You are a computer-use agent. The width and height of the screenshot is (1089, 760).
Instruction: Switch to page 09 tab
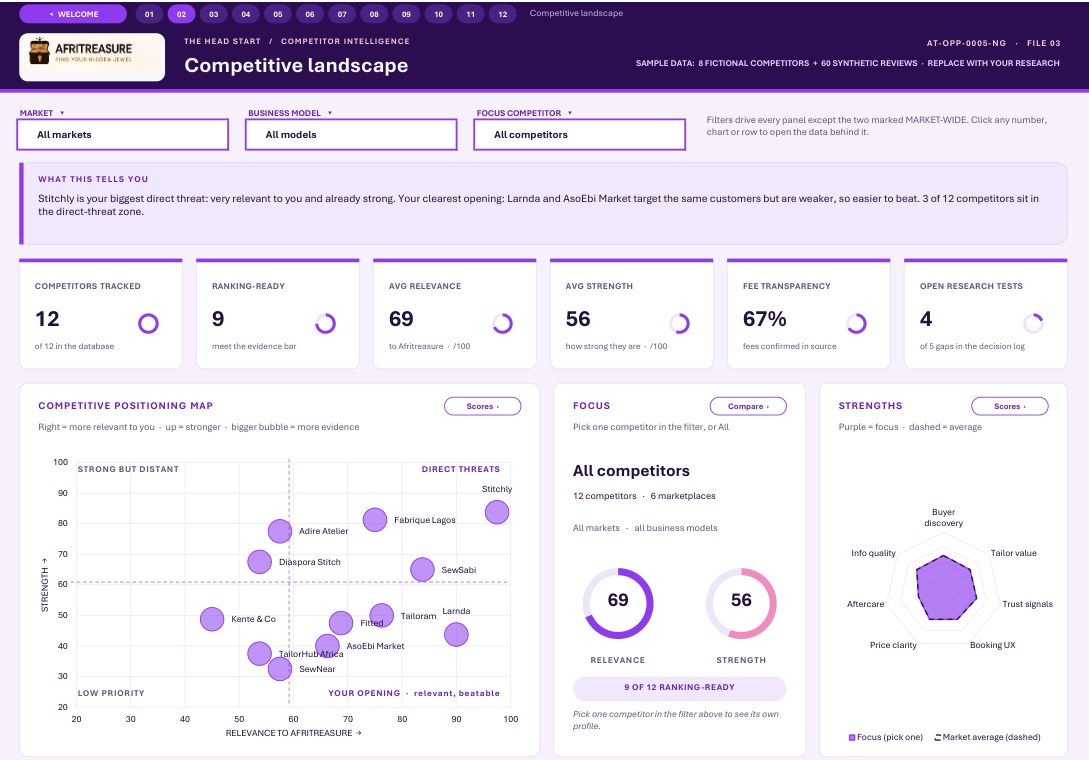point(406,14)
